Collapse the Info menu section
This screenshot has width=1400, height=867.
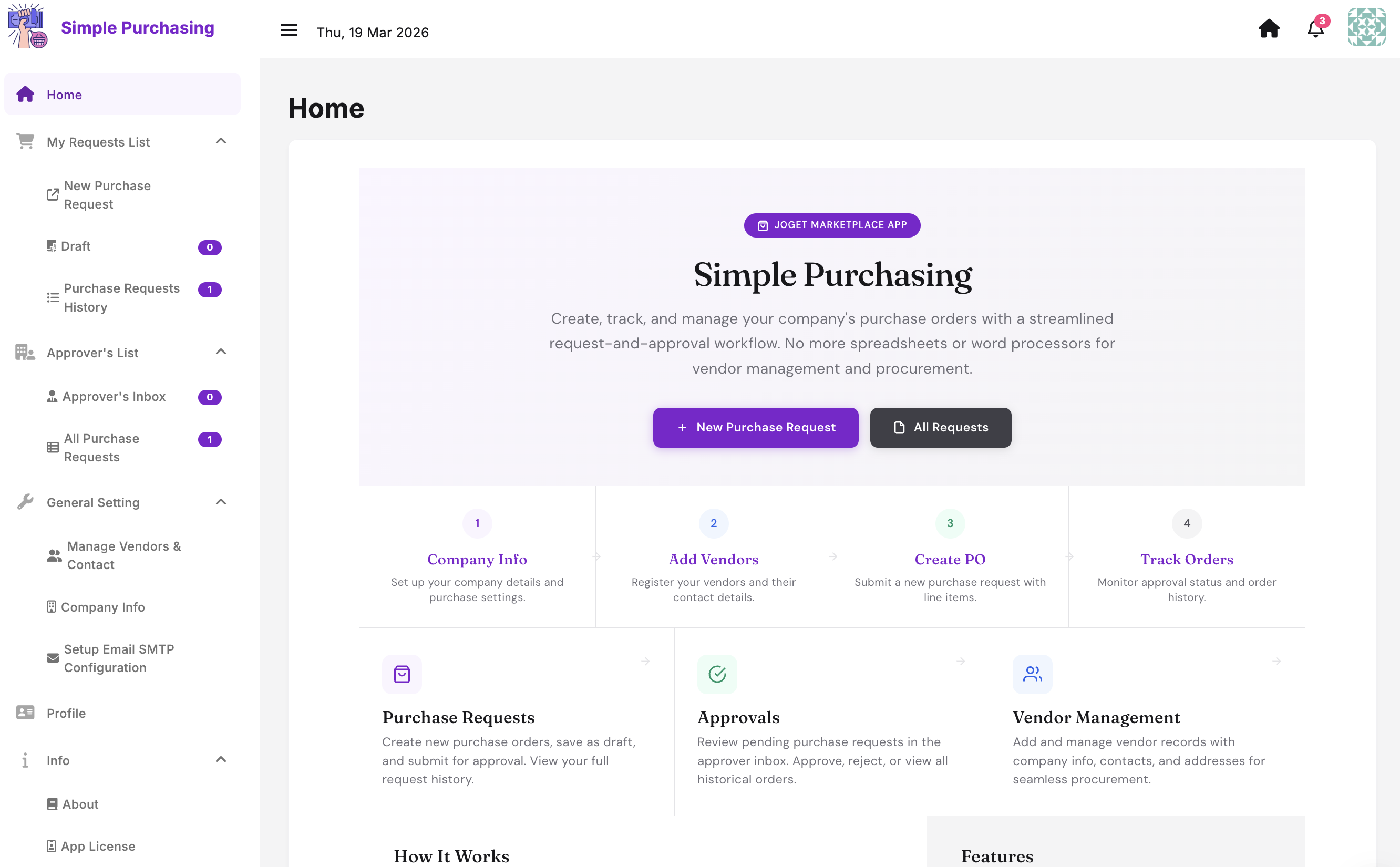(x=221, y=759)
